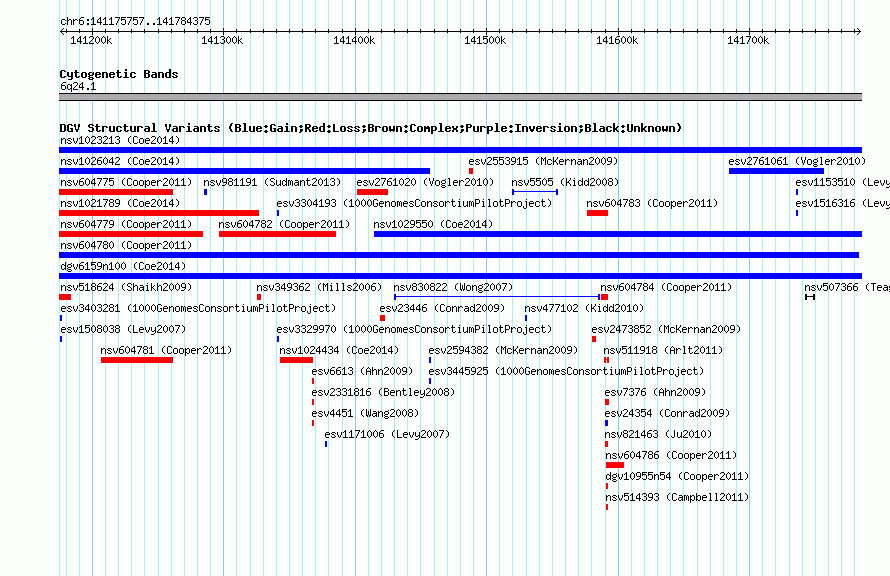Click dgv10955n54 (Cooper2011) label
Viewport: 890px width, 576px height.
(x=677, y=476)
